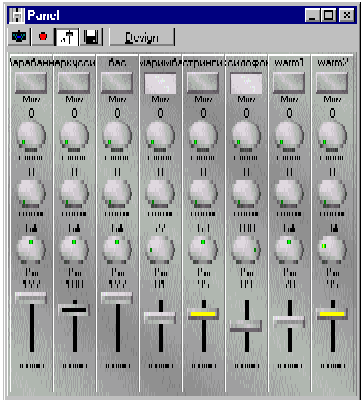
Task: Click the Pan knob on стринги channel
Action: point(203,249)
